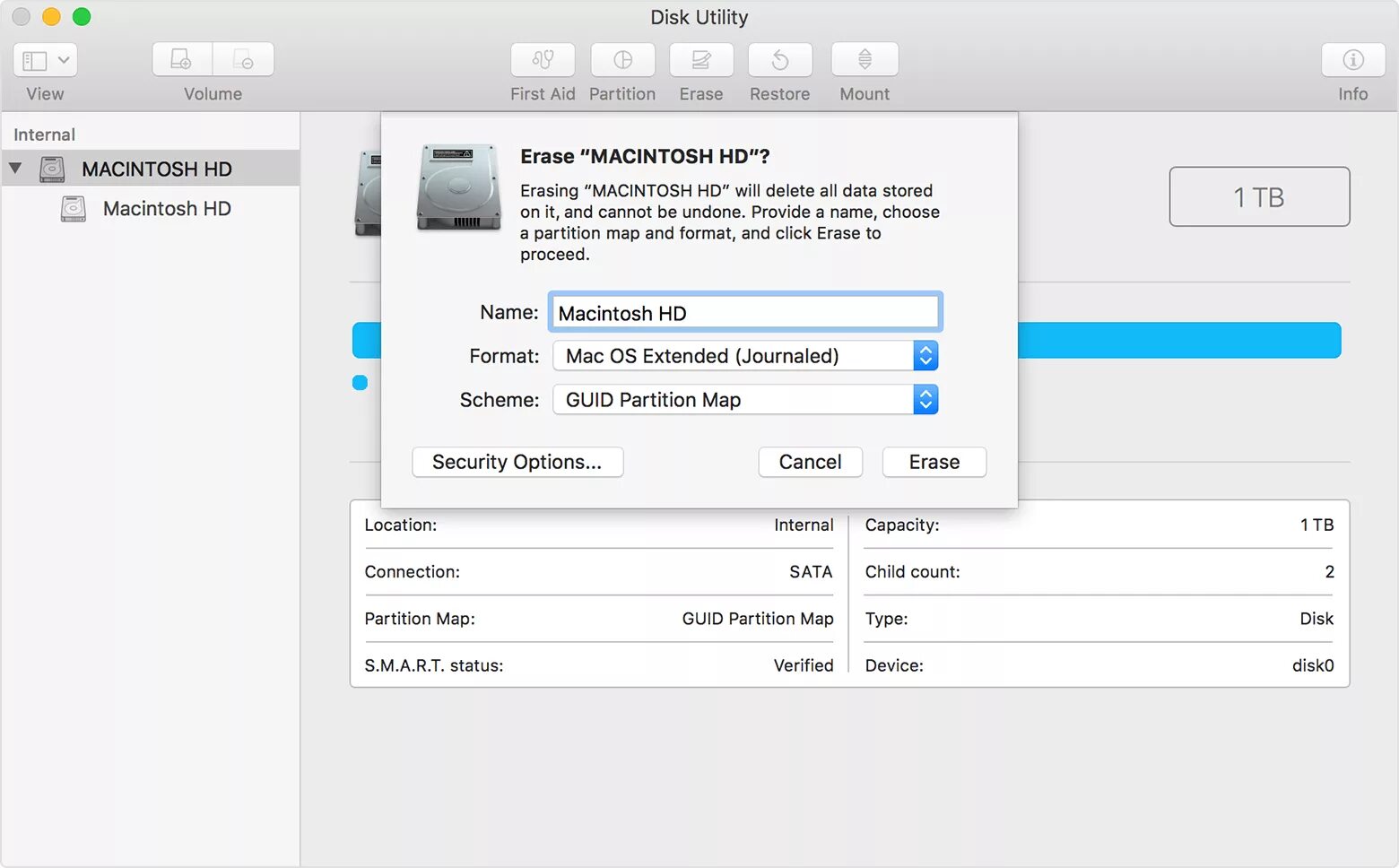1399x868 pixels.
Task: Select the Macintosh HD volume in sidebar
Action: tap(151, 208)
